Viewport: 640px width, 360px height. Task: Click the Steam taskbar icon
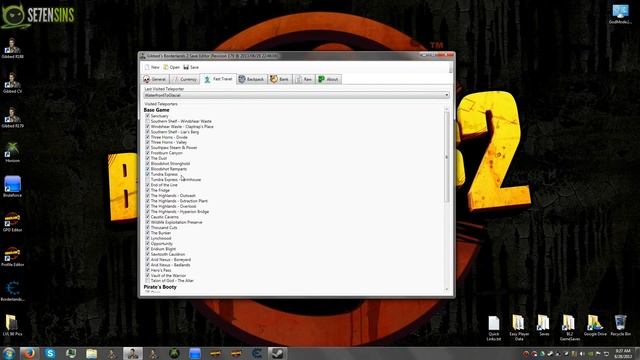coord(278,353)
